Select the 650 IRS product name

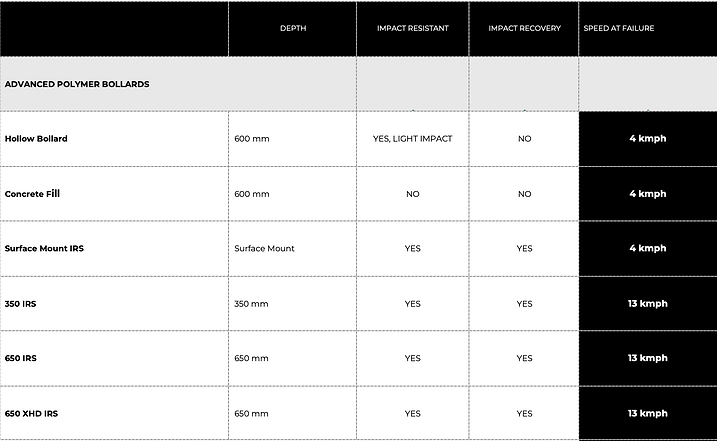pyautogui.click(x=20, y=358)
